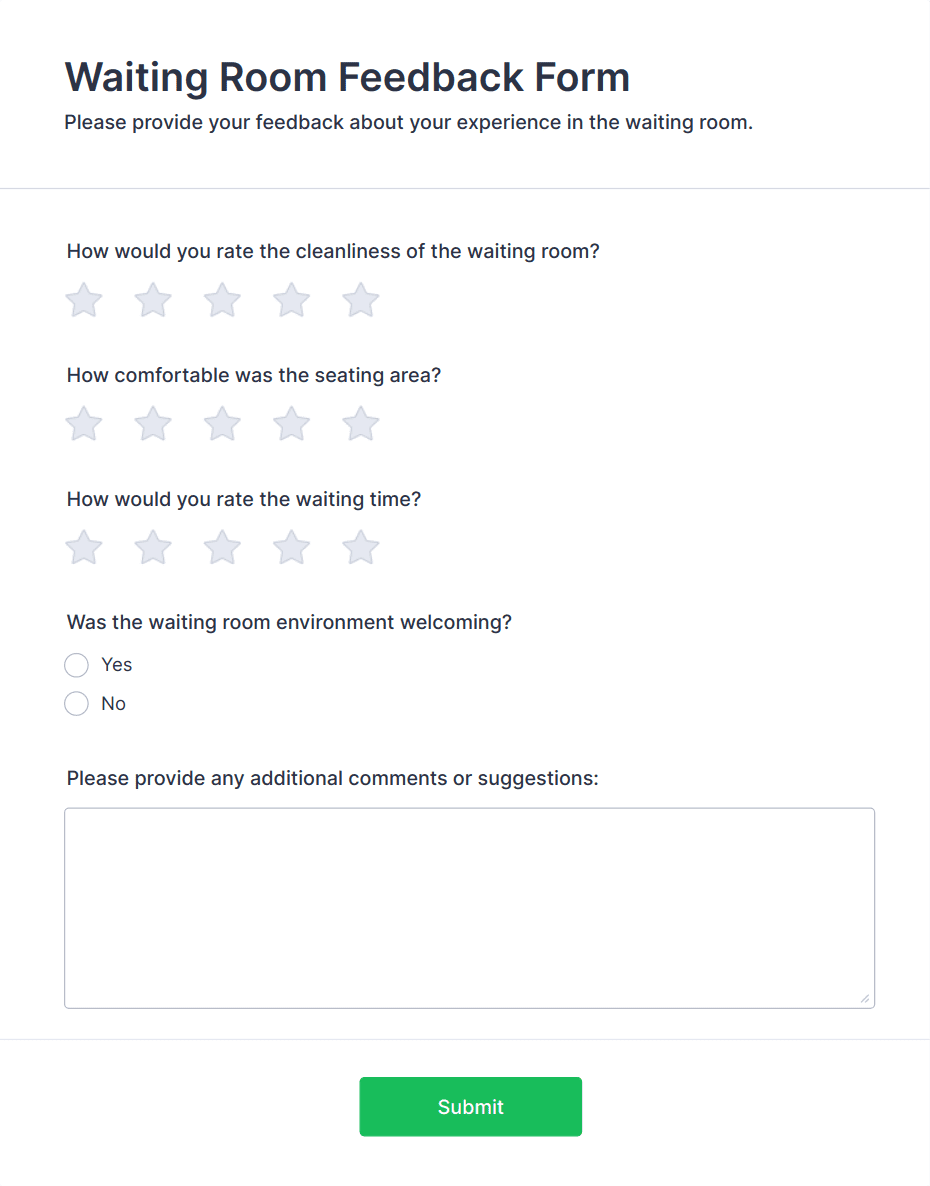The height and width of the screenshot is (1186, 930).
Task: Click the additional comments text area
Action: (x=470, y=908)
